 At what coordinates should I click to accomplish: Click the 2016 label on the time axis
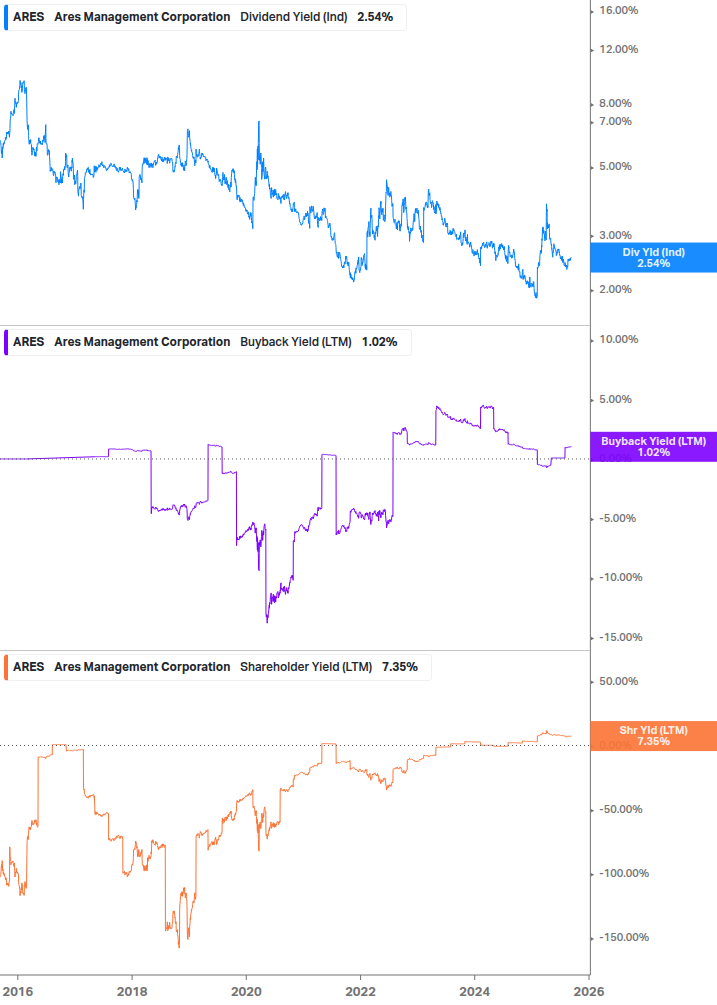pyautogui.click(x=18, y=992)
